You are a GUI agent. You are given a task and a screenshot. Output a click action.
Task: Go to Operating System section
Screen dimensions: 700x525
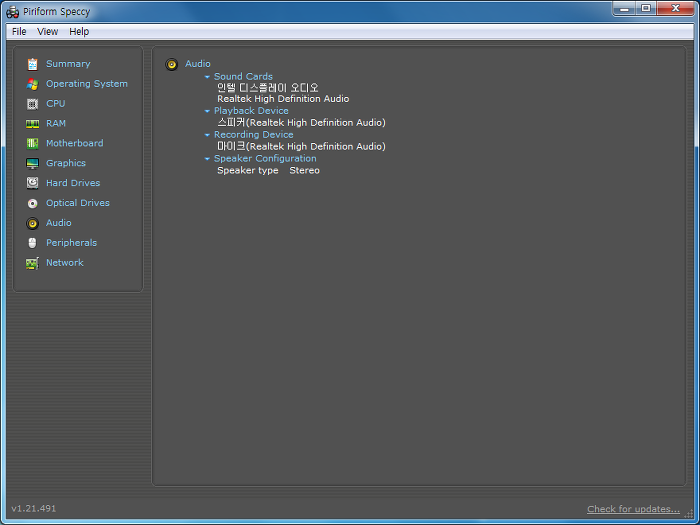pyautogui.click(x=87, y=83)
